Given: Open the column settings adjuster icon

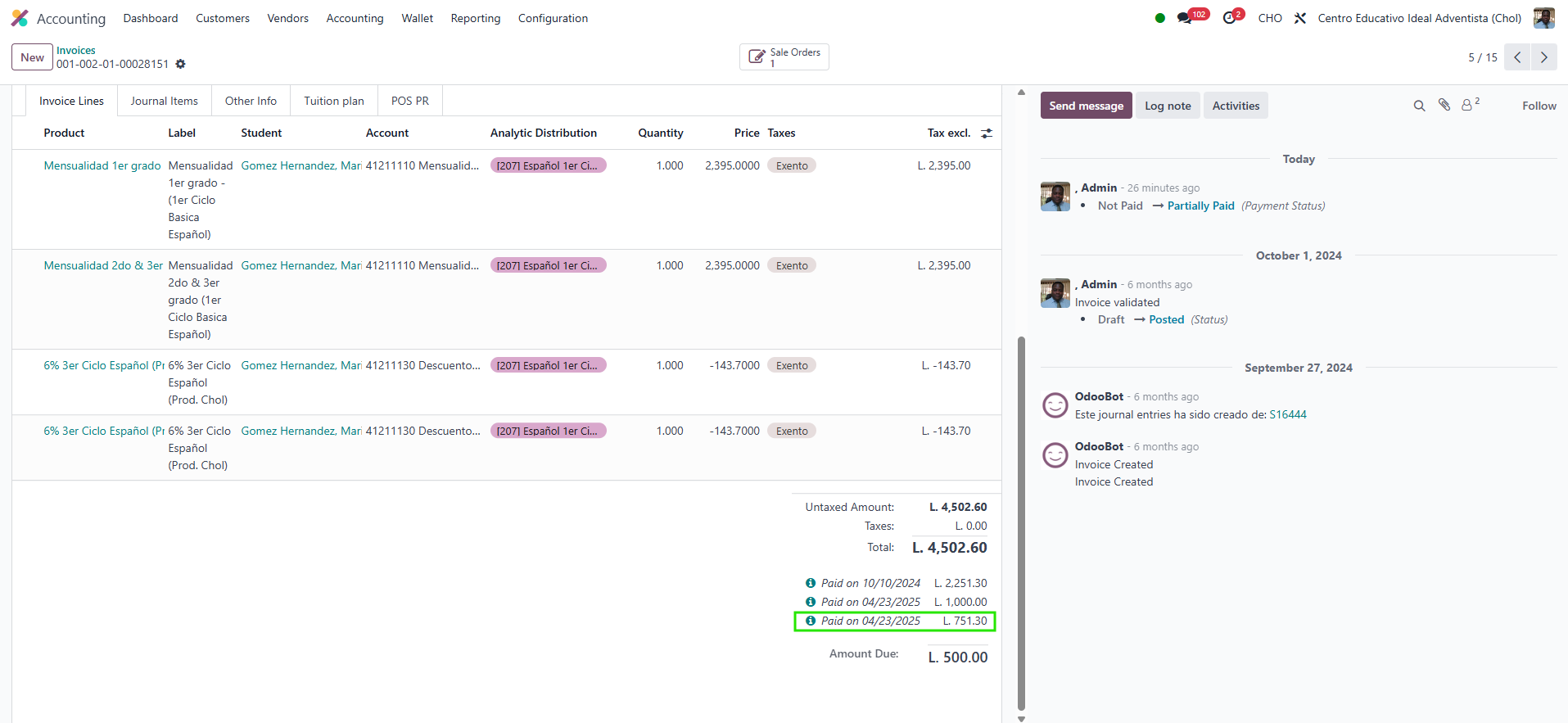Looking at the screenshot, I should point(987,133).
